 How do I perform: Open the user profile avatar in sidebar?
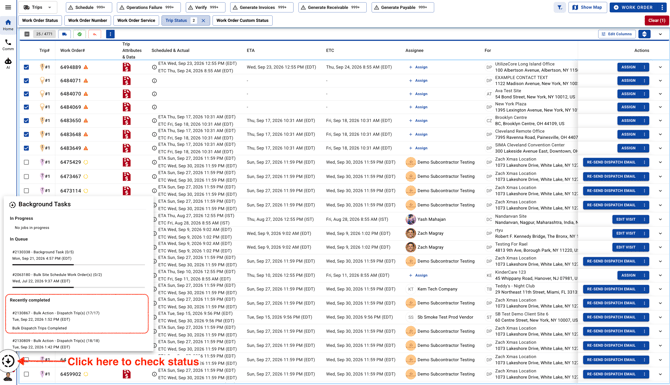click(8, 376)
